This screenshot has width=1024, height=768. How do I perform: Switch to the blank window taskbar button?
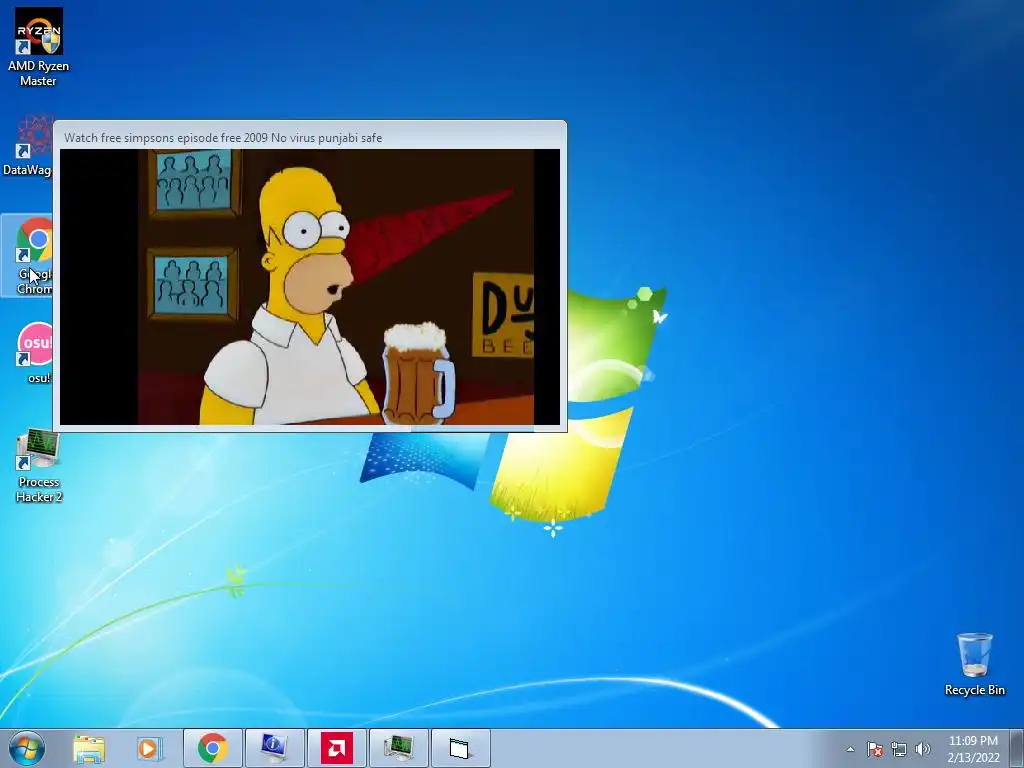tap(460, 748)
